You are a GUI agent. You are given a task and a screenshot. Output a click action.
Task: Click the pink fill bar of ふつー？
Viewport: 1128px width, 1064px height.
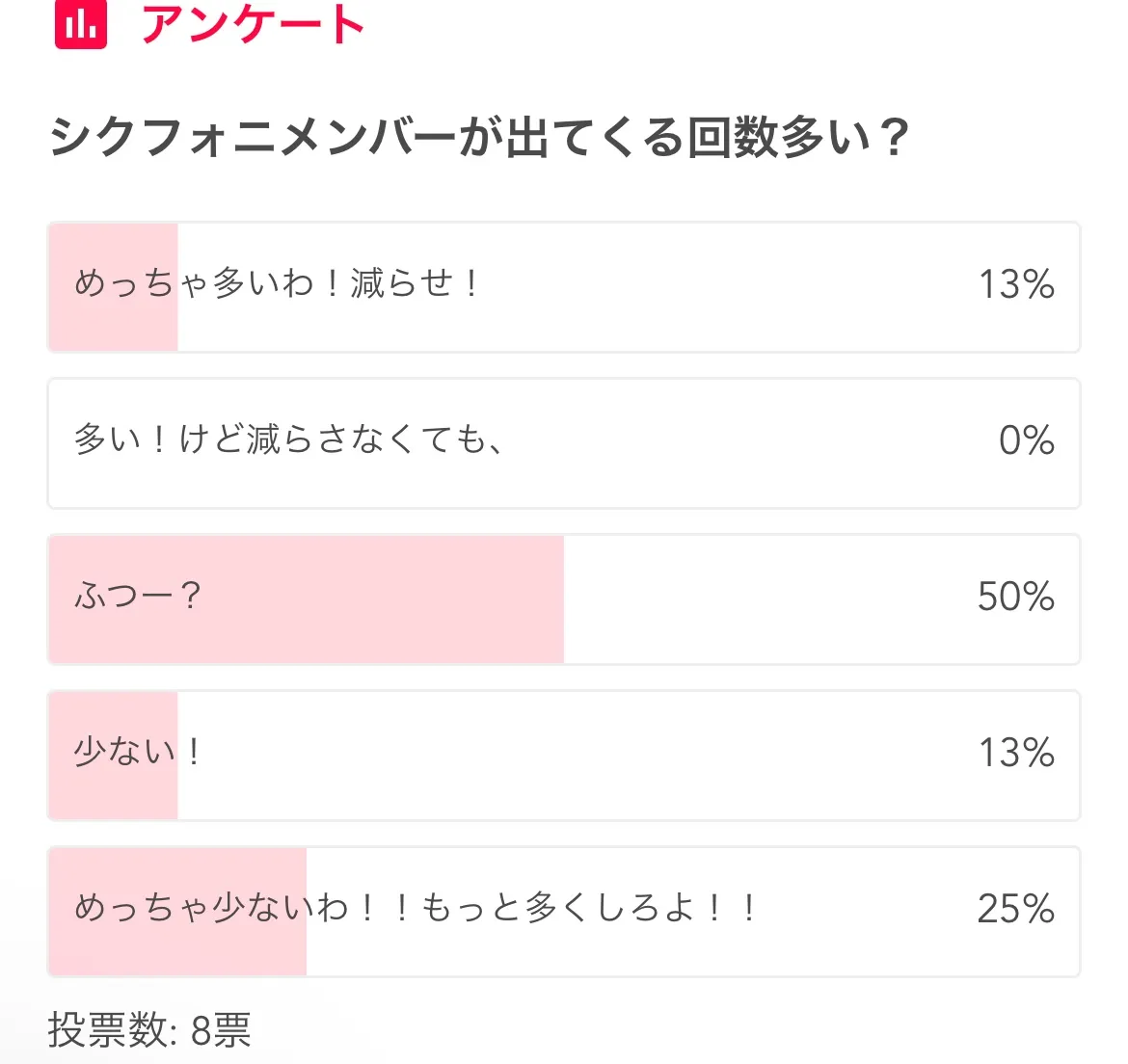click(x=386, y=626)
